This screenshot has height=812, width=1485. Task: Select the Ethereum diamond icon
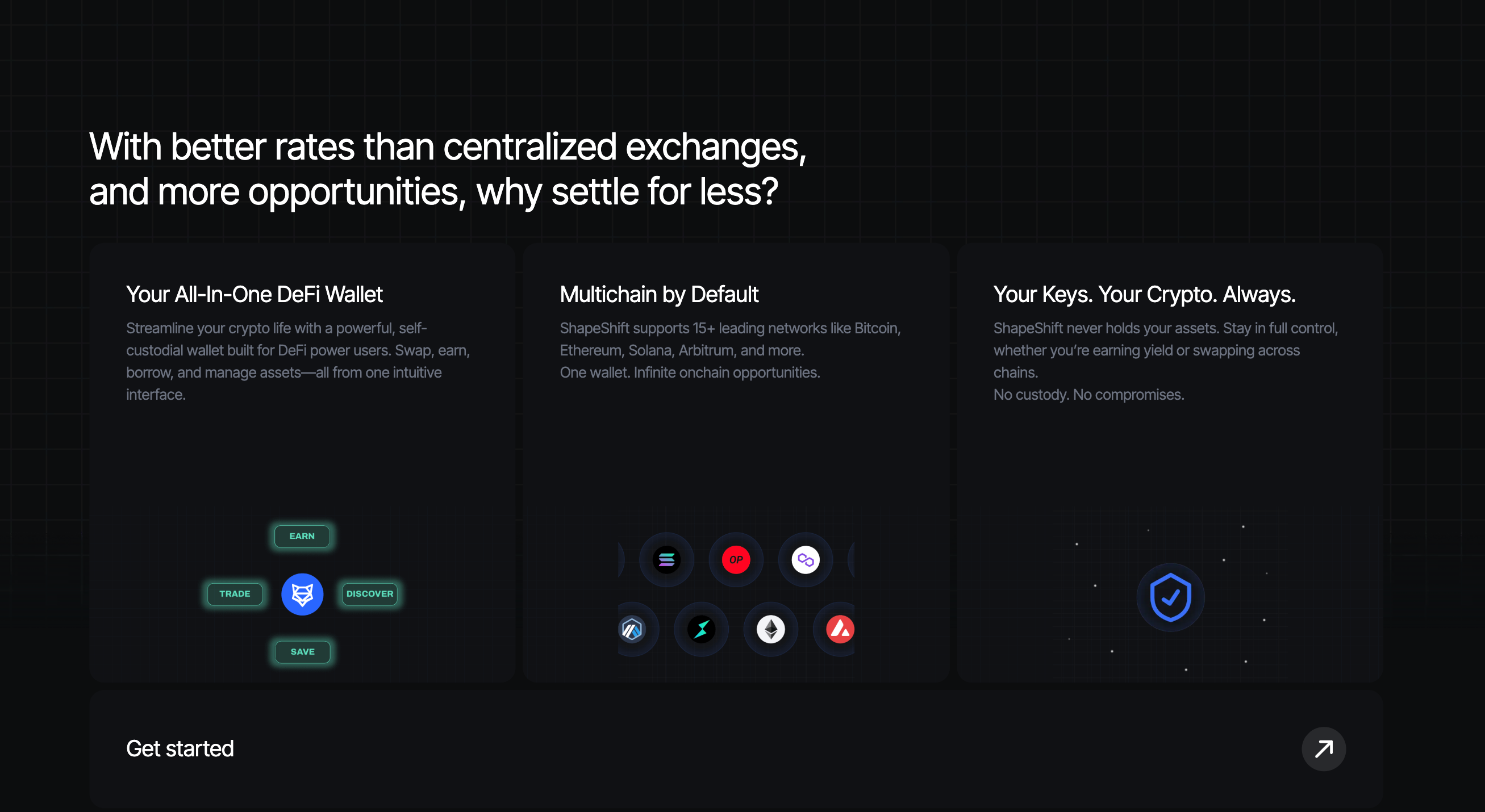[x=771, y=629]
